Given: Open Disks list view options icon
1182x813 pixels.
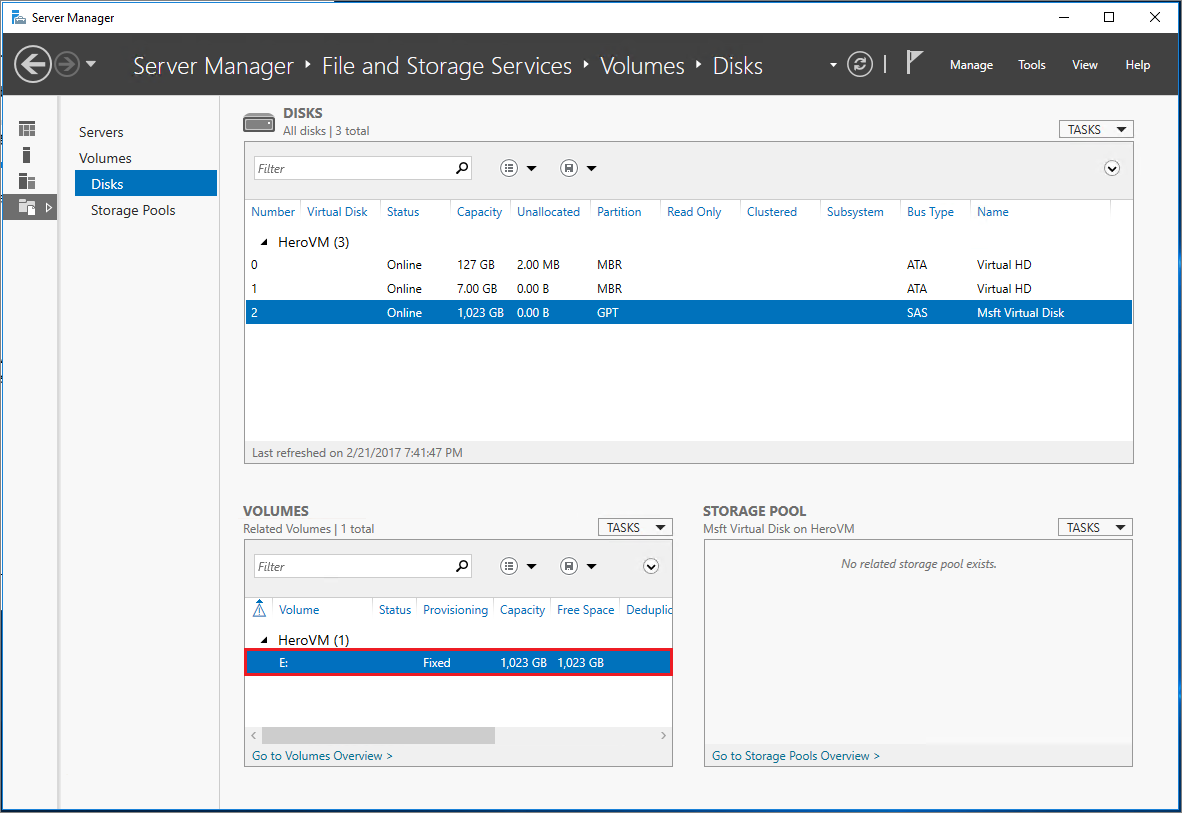Looking at the screenshot, I should tap(510, 168).
